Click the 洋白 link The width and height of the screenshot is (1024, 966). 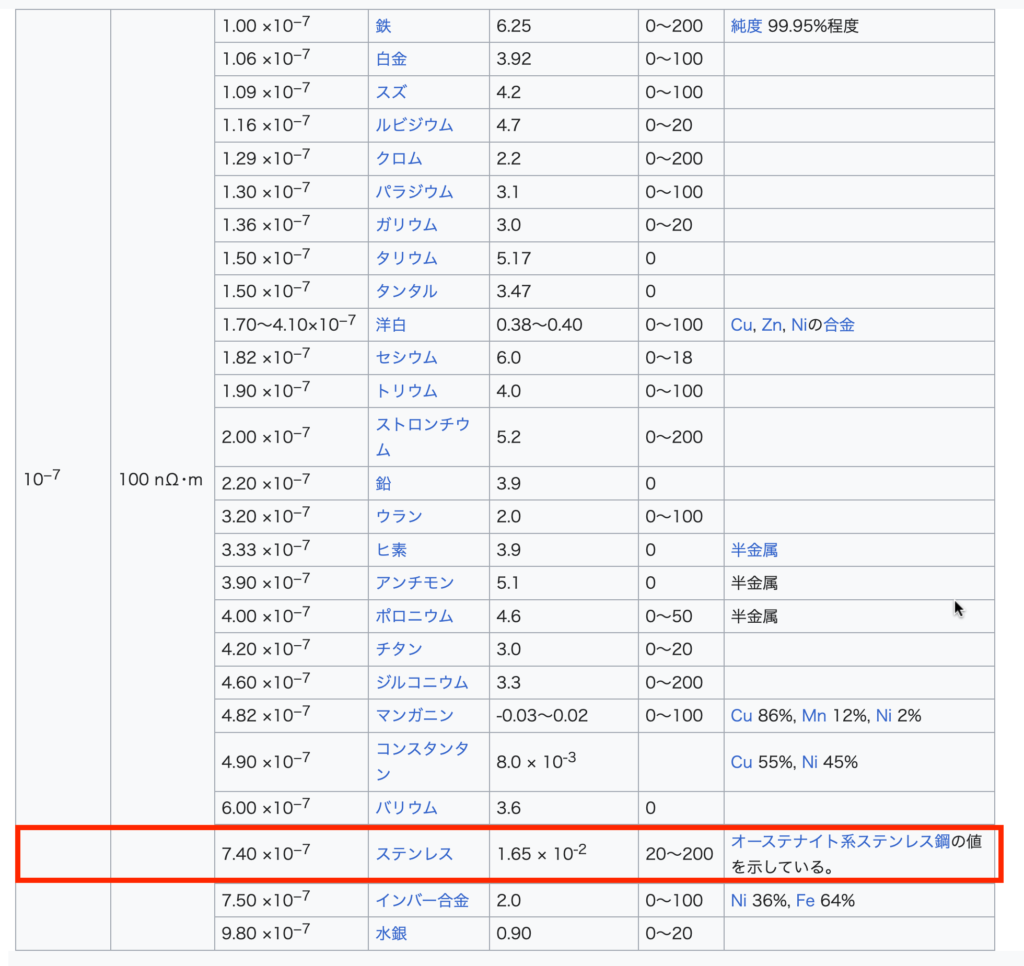391,324
